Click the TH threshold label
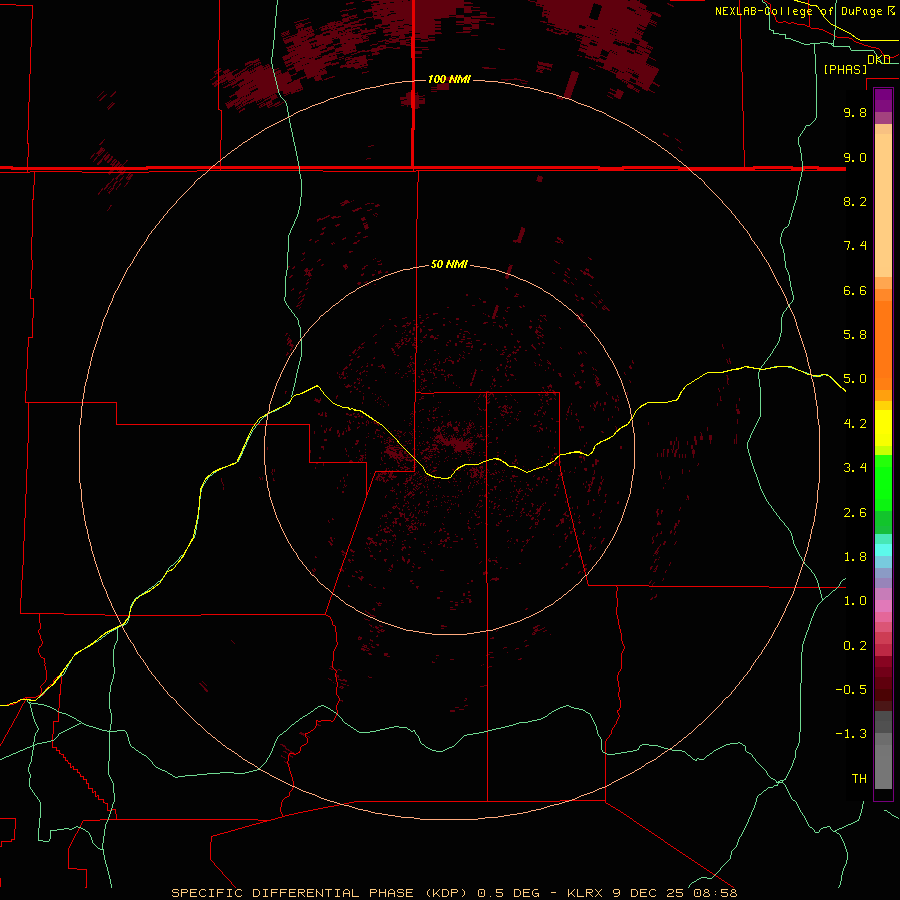 859,779
